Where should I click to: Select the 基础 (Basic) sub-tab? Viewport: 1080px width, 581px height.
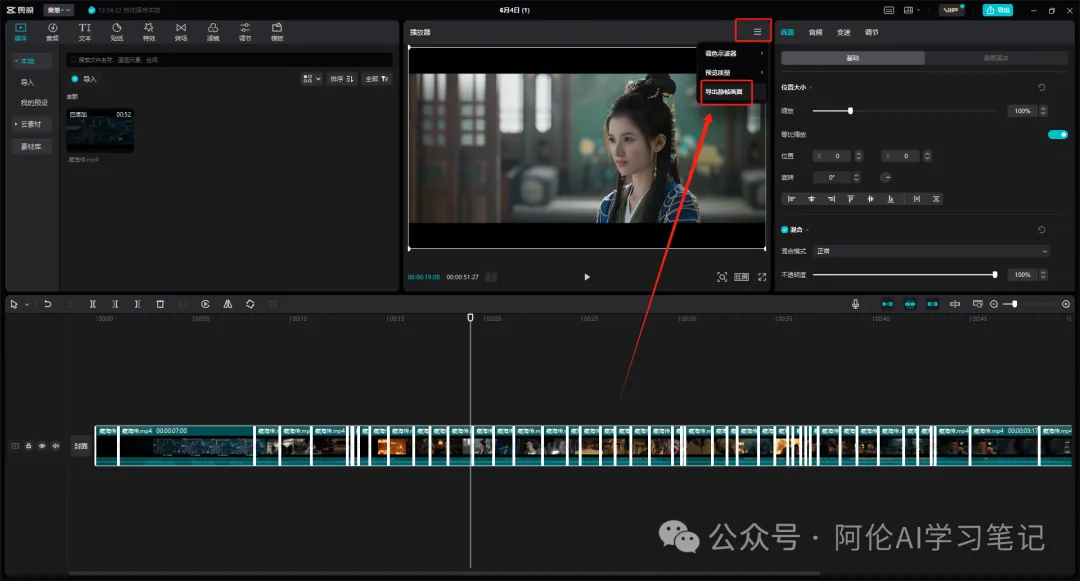point(853,58)
